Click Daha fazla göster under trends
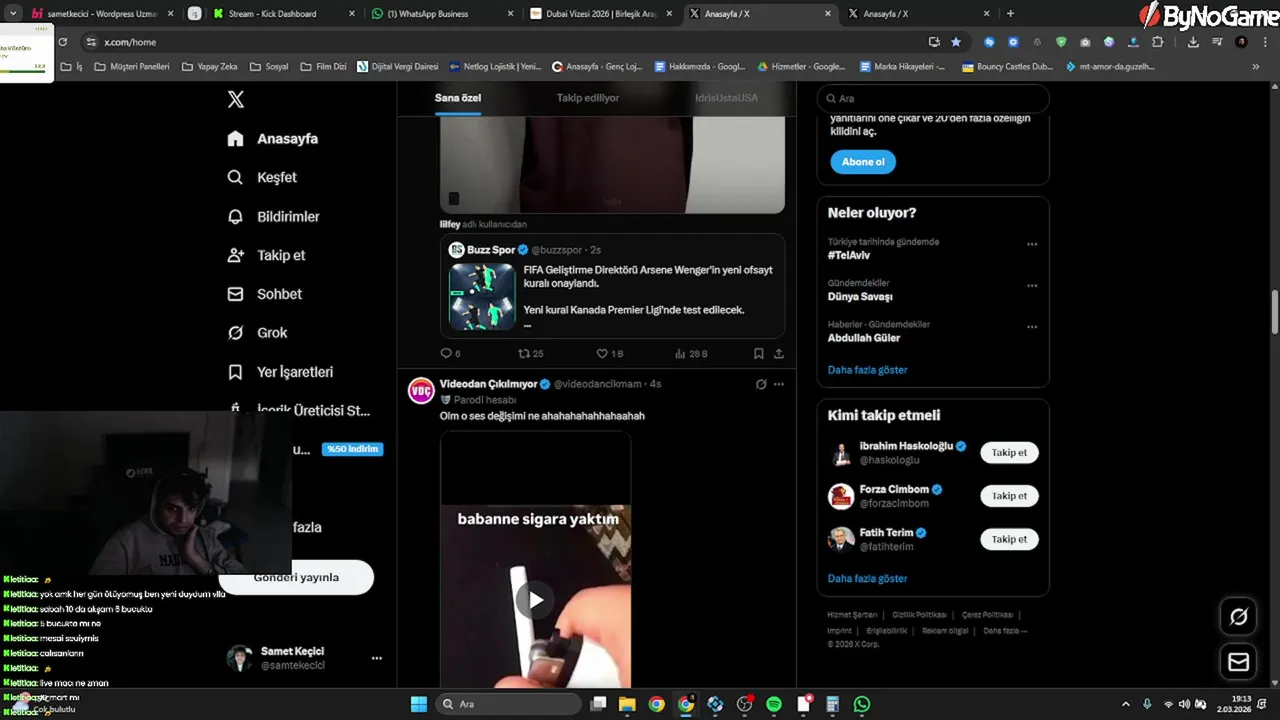Screen dimensions: 1280x720 tap(867, 370)
